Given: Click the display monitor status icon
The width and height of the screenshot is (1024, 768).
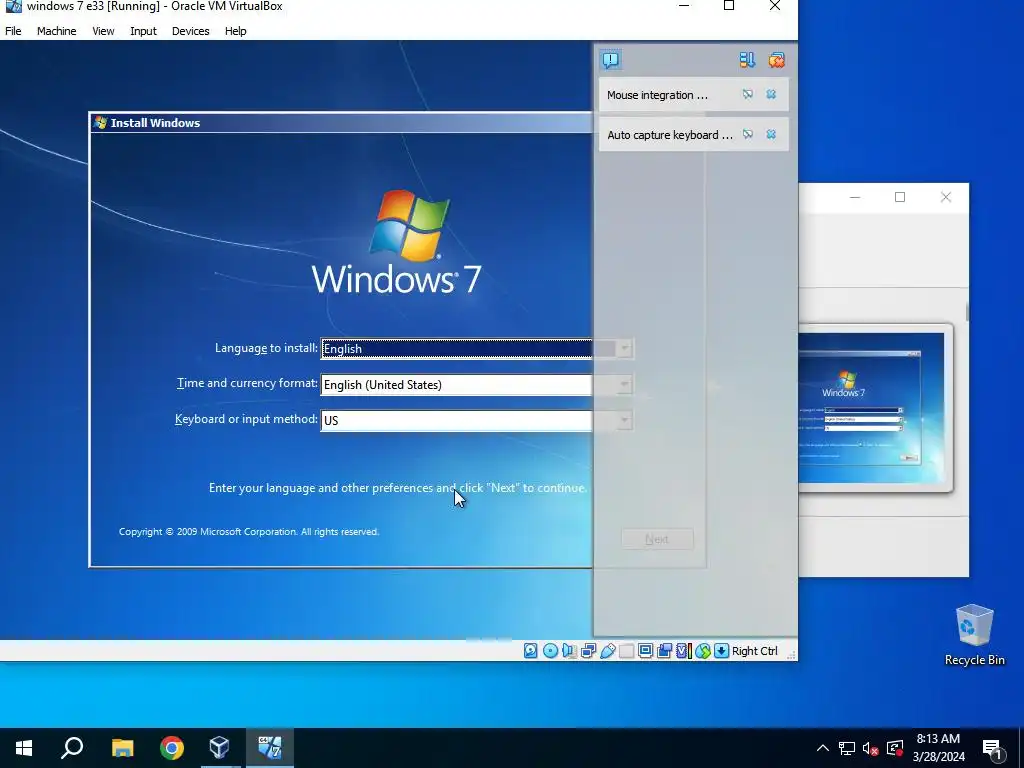Looking at the screenshot, I should [645, 650].
